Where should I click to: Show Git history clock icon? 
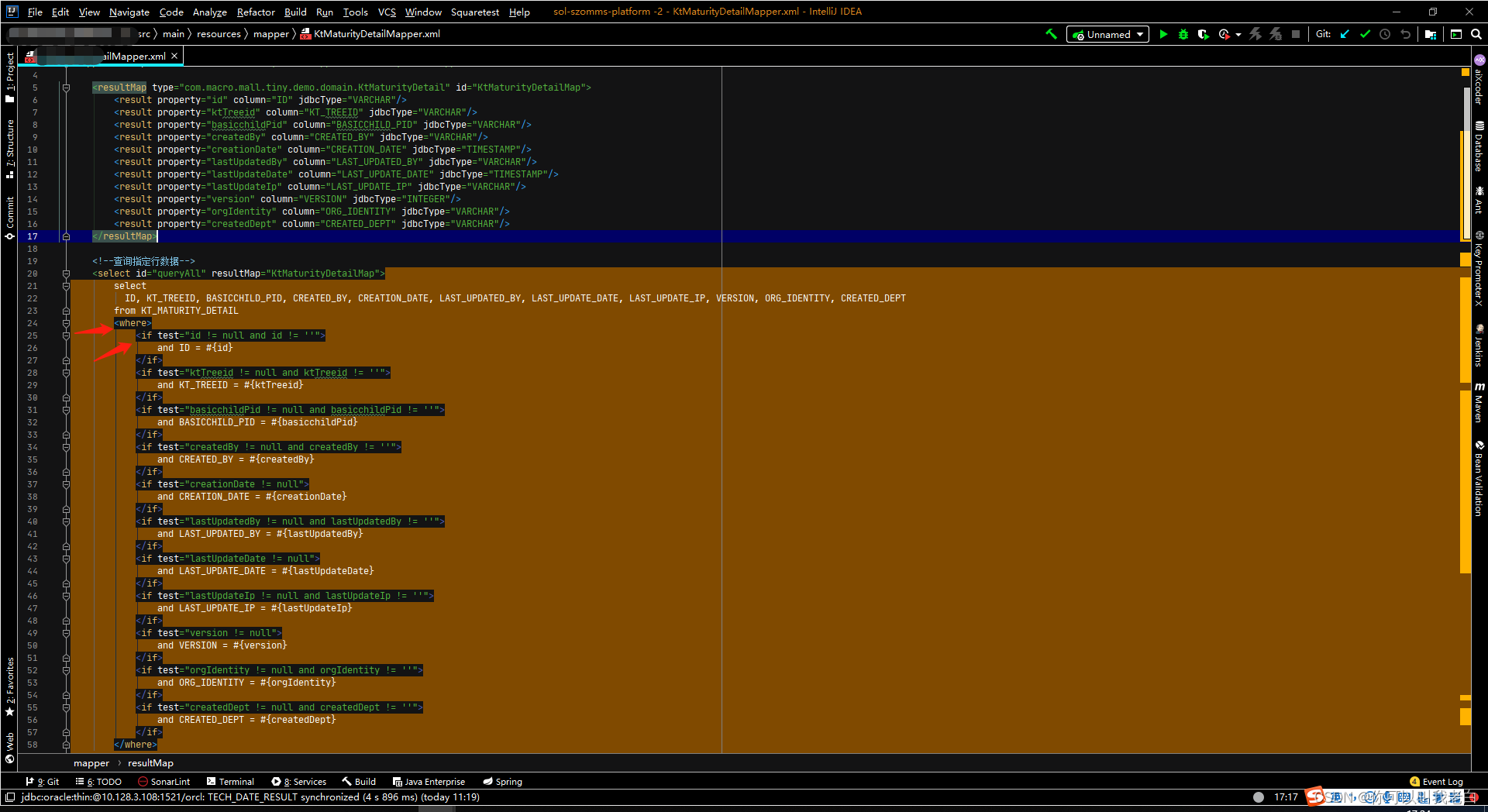tap(1385, 34)
